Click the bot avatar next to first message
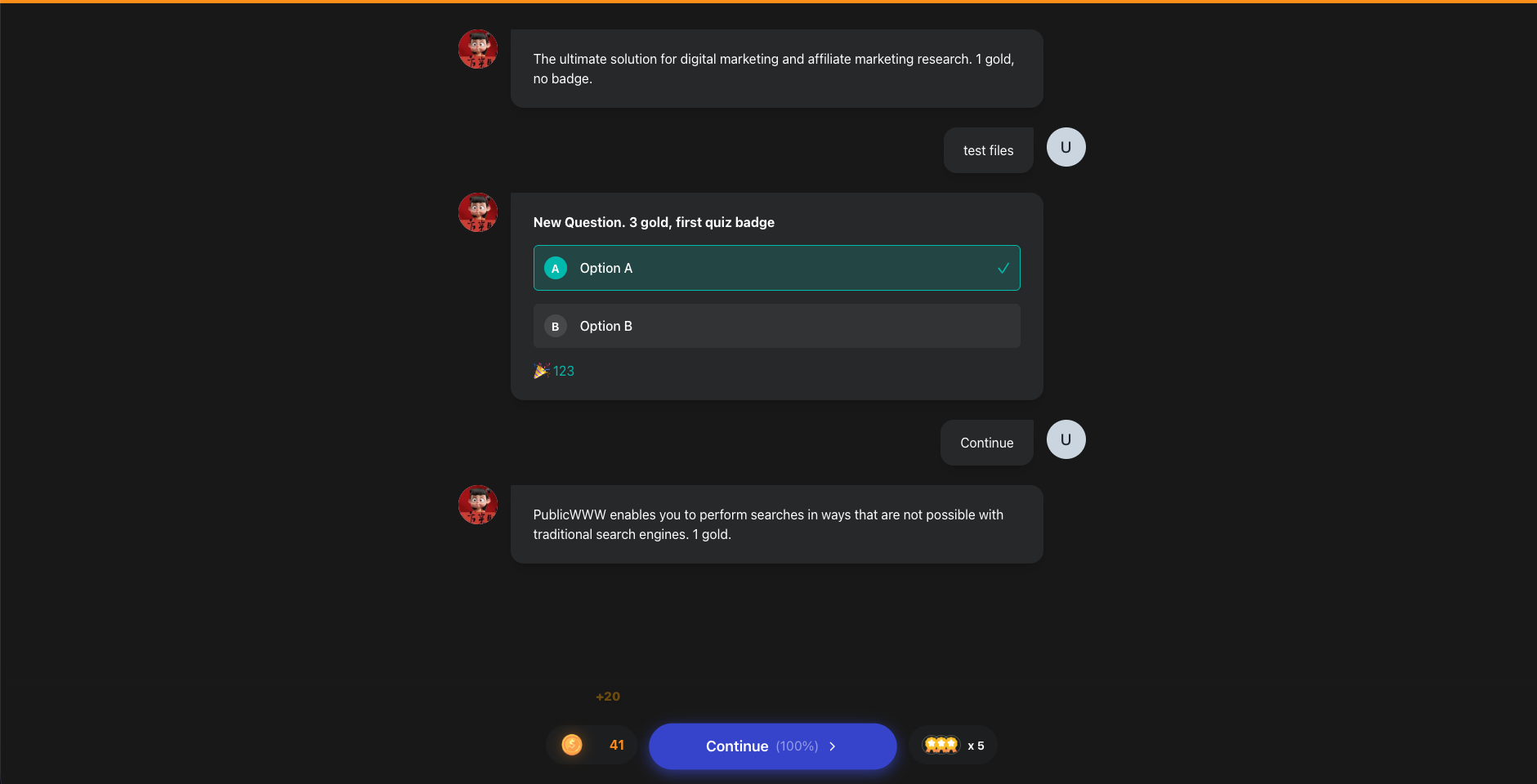Screen dimensions: 1537x784 pyautogui.click(x=478, y=49)
